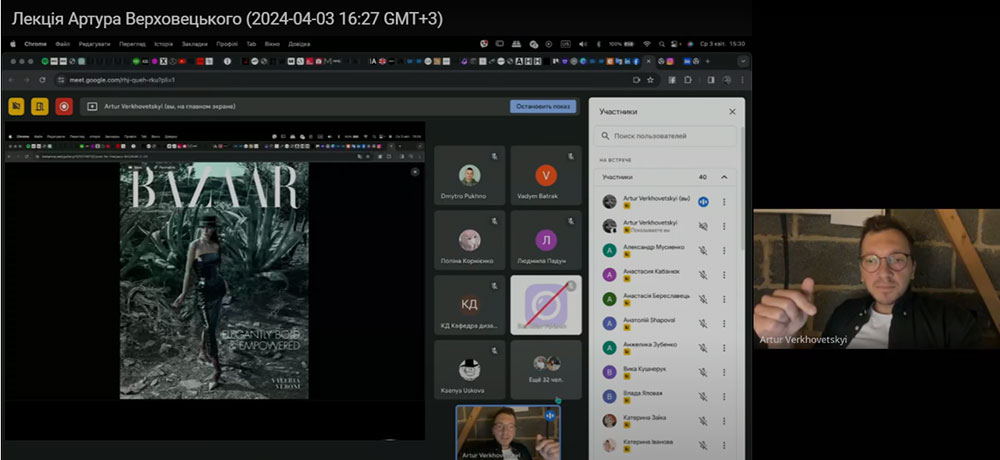1000x460 pixels.
Task: Toggle the microphone of Катерина Зайка
Action: (x=703, y=420)
